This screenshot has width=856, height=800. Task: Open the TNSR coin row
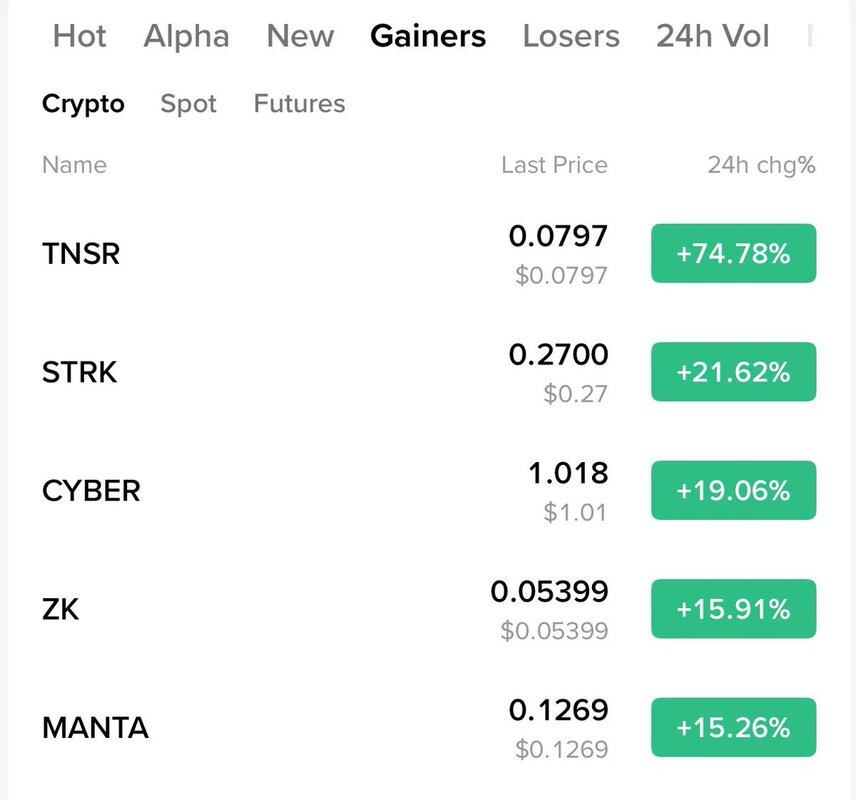[x=81, y=254]
